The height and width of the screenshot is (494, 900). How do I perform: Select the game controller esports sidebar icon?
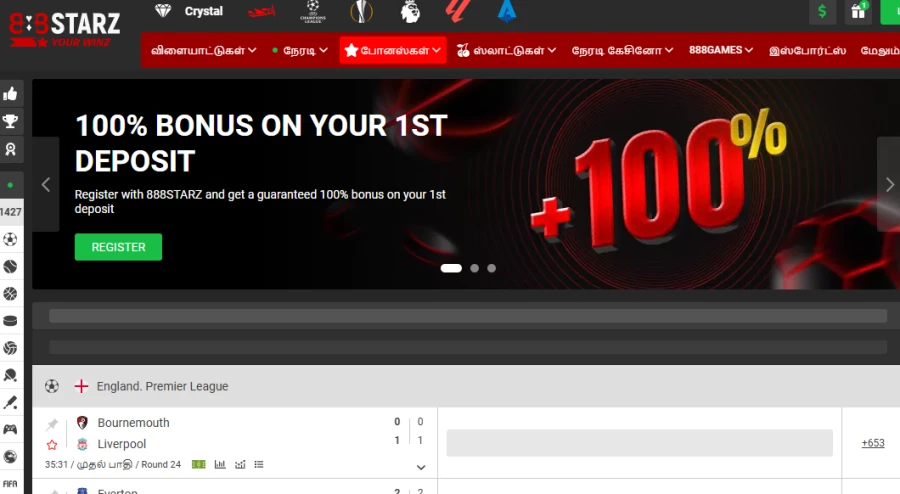tap(11, 429)
